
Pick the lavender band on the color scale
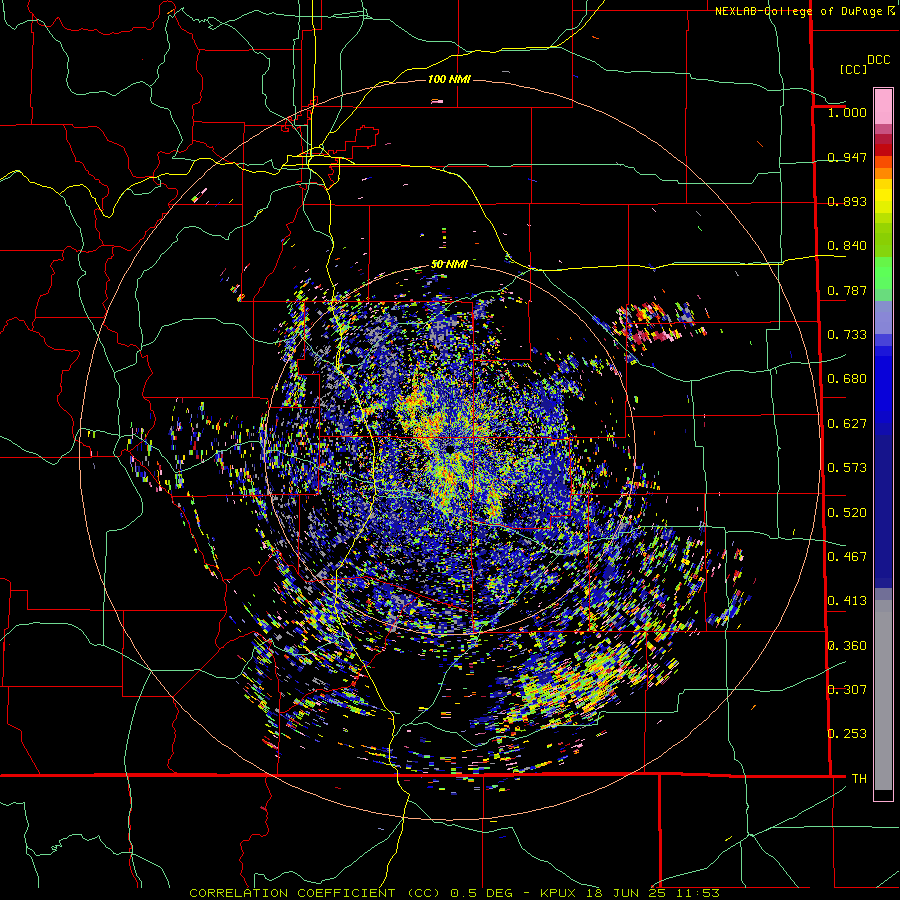point(883,317)
